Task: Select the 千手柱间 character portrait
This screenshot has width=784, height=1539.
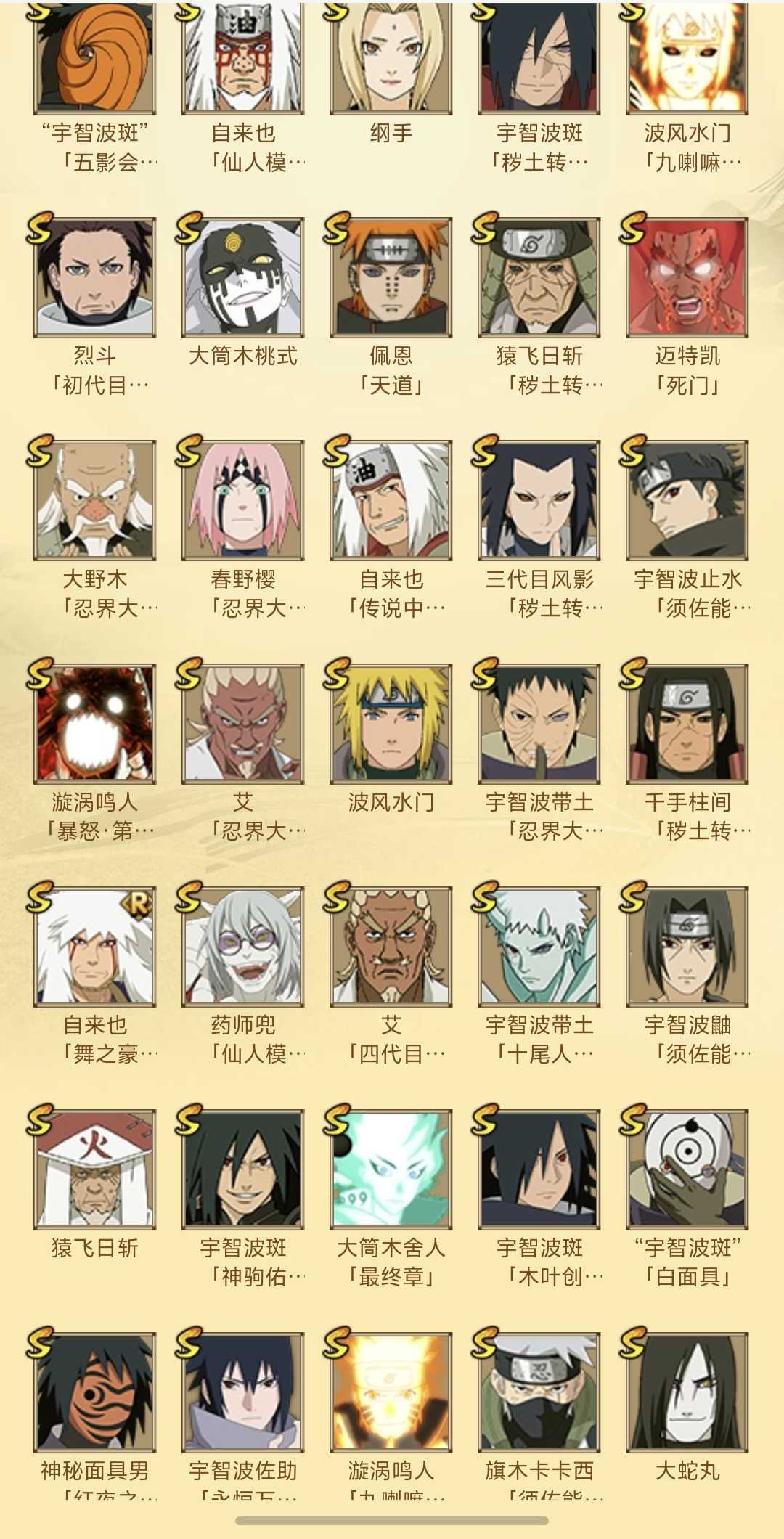Action: [x=687, y=724]
